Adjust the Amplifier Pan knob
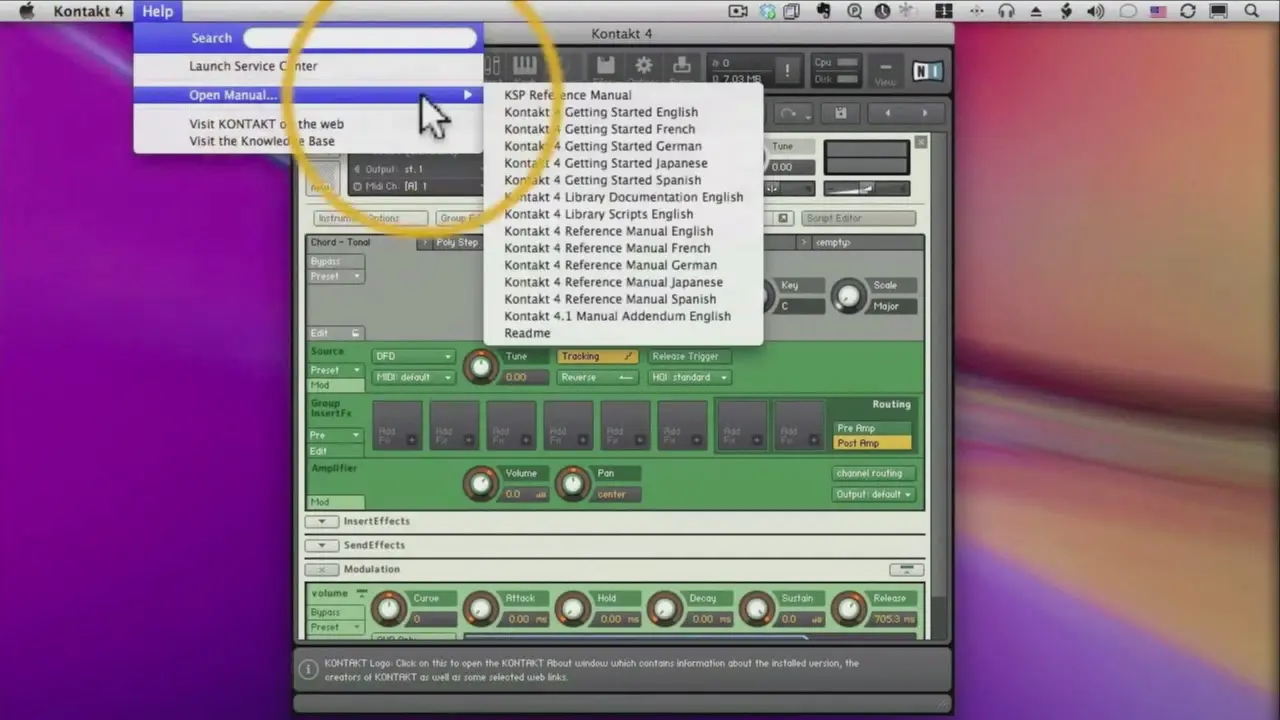 (572, 484)
